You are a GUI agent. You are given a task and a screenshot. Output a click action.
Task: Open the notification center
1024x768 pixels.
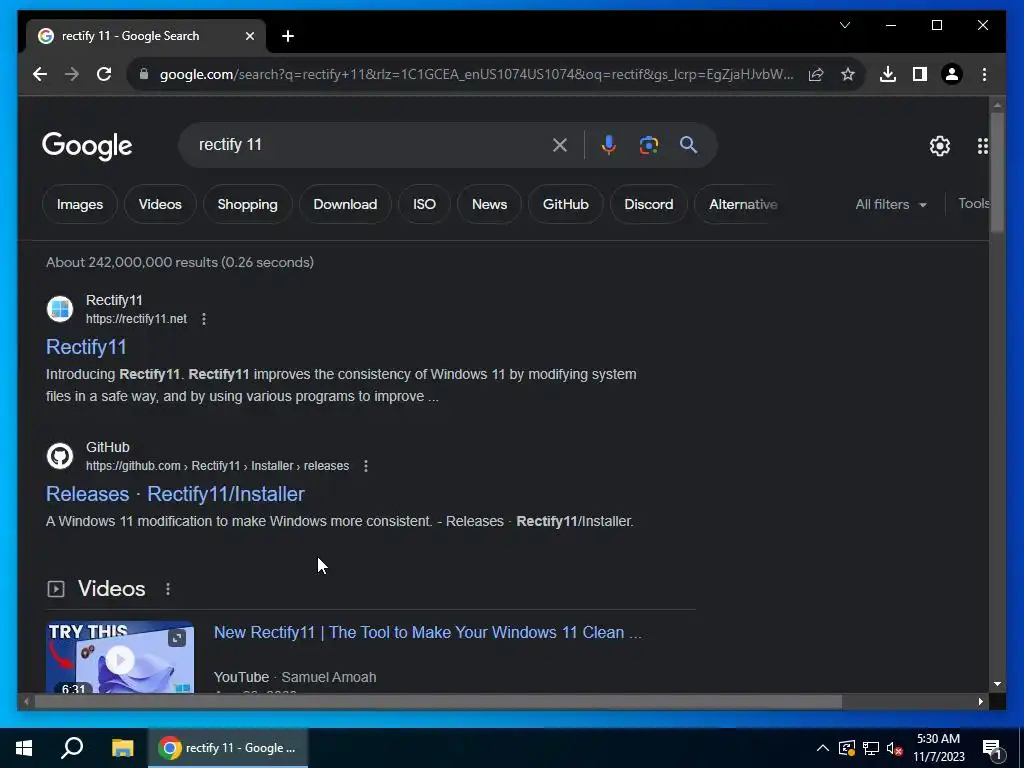coord(993,750)
